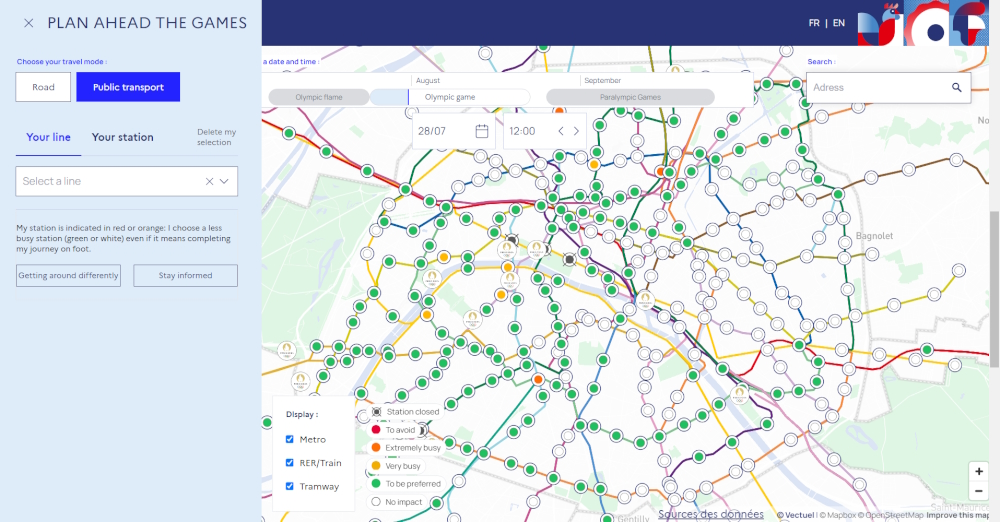The width and height of the screenshot is (1000, 522).
Task: Toggle the Metro display checkbox
Action: 290,439
